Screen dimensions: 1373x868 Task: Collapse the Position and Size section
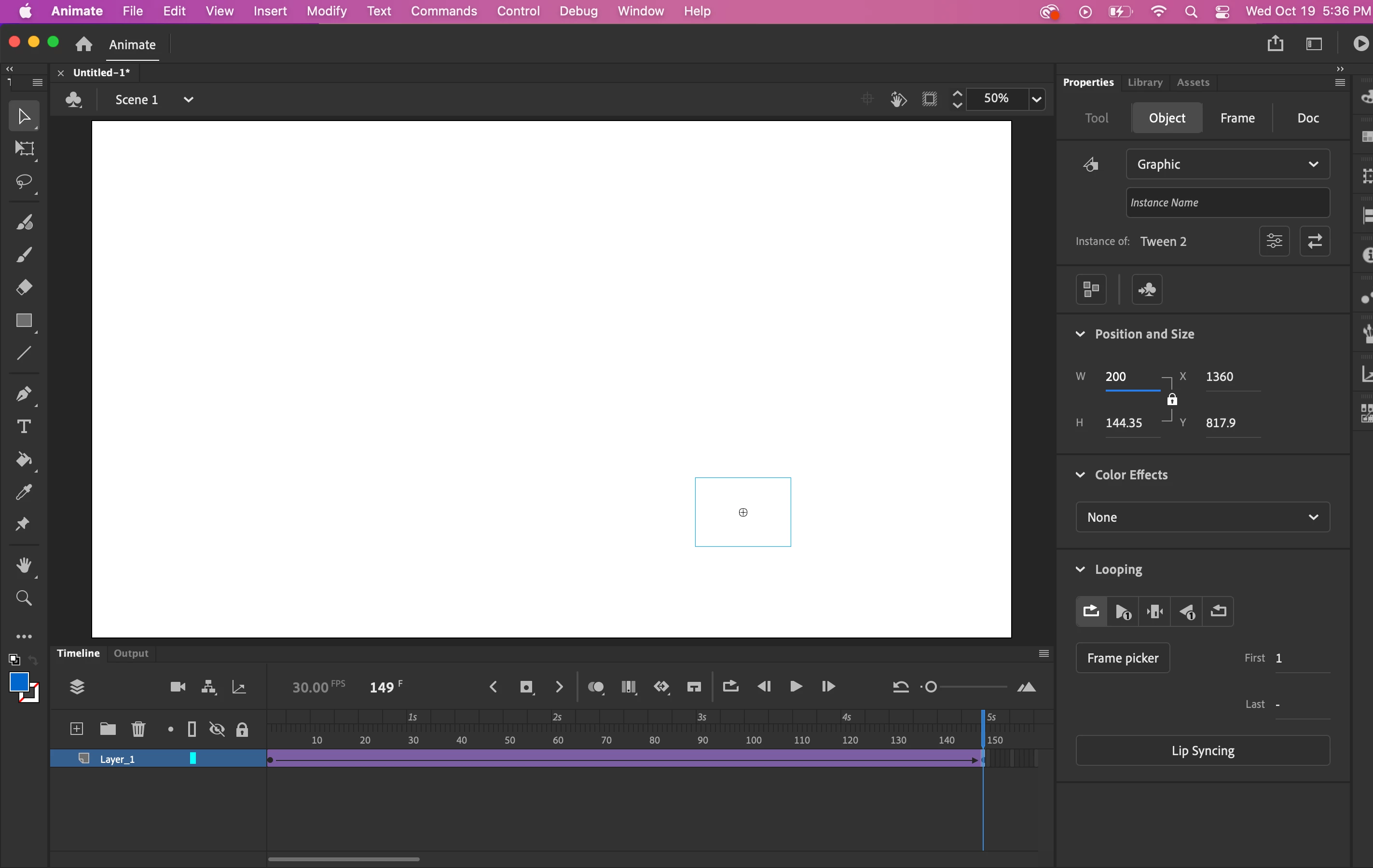[x=1080, y=334]
